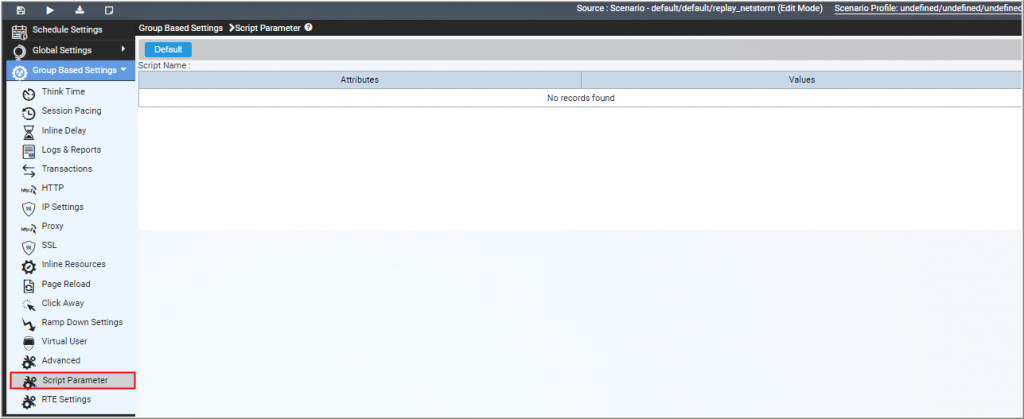Click the Transactions arrows icon
The image size is (1024, 419).
pyautogui.click(x=28, y=170)
